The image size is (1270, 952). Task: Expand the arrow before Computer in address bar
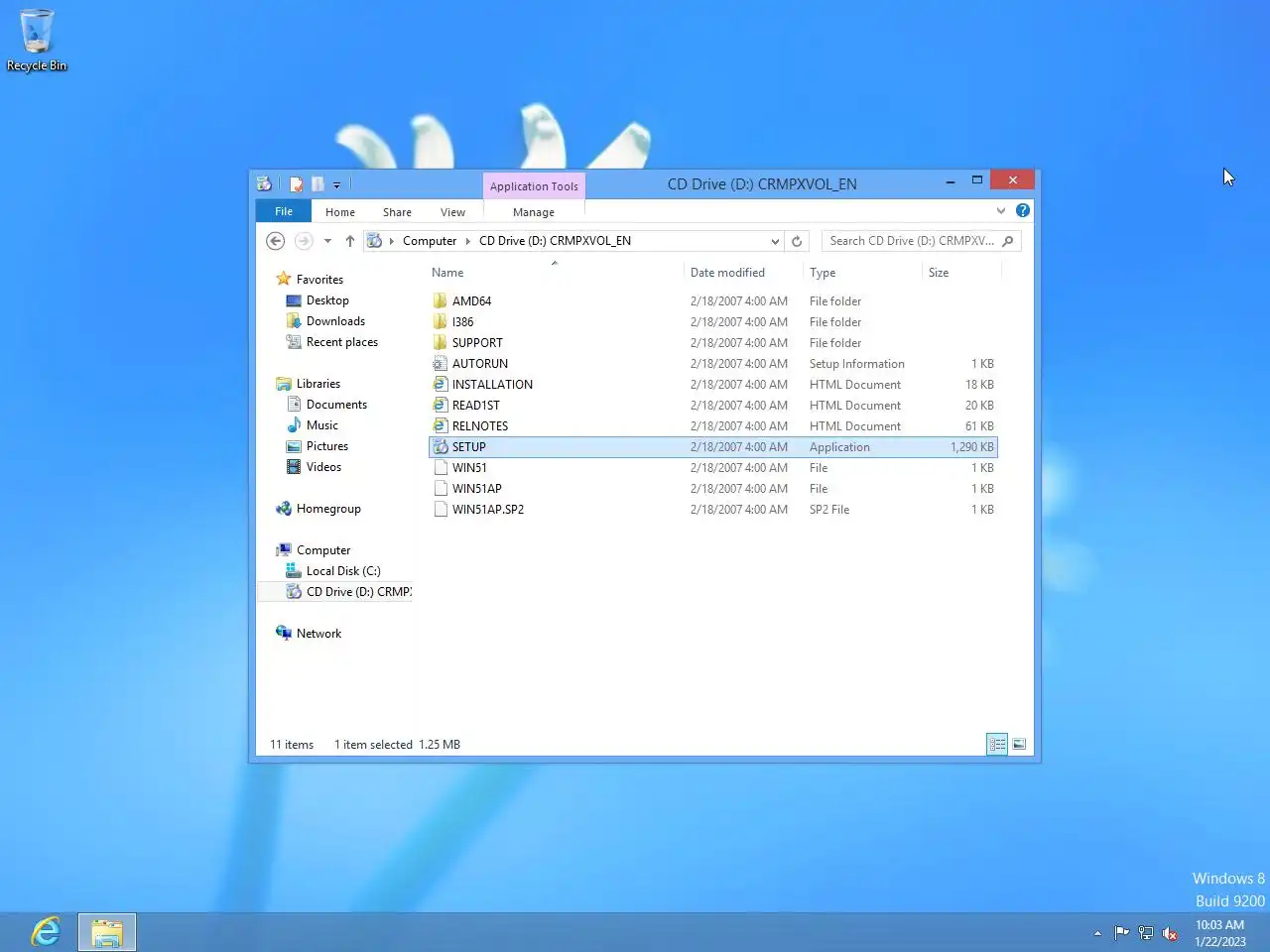pos(392,241)
